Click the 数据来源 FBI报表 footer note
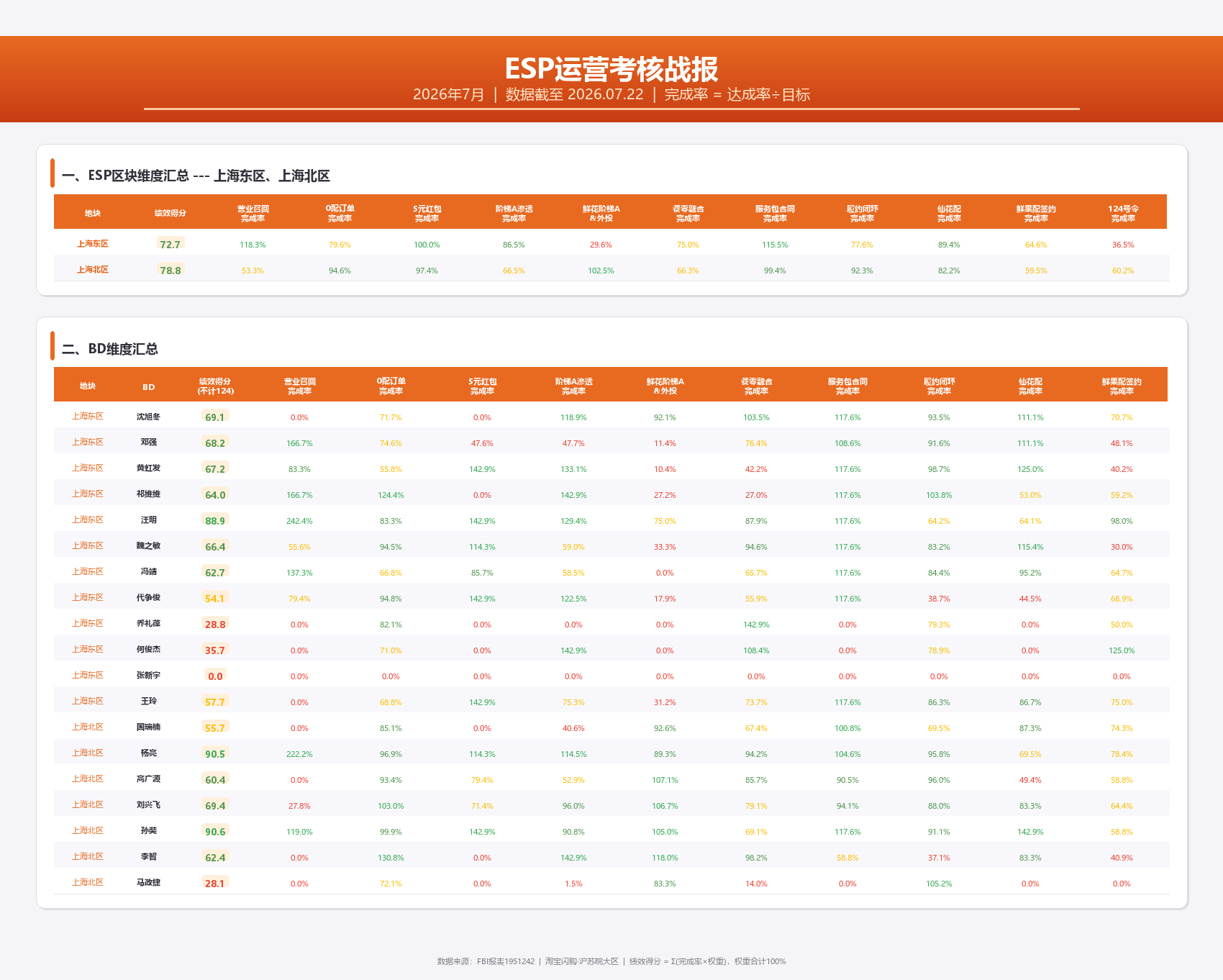The width and height of the screenshot is (1223, 980). point(611,961)
